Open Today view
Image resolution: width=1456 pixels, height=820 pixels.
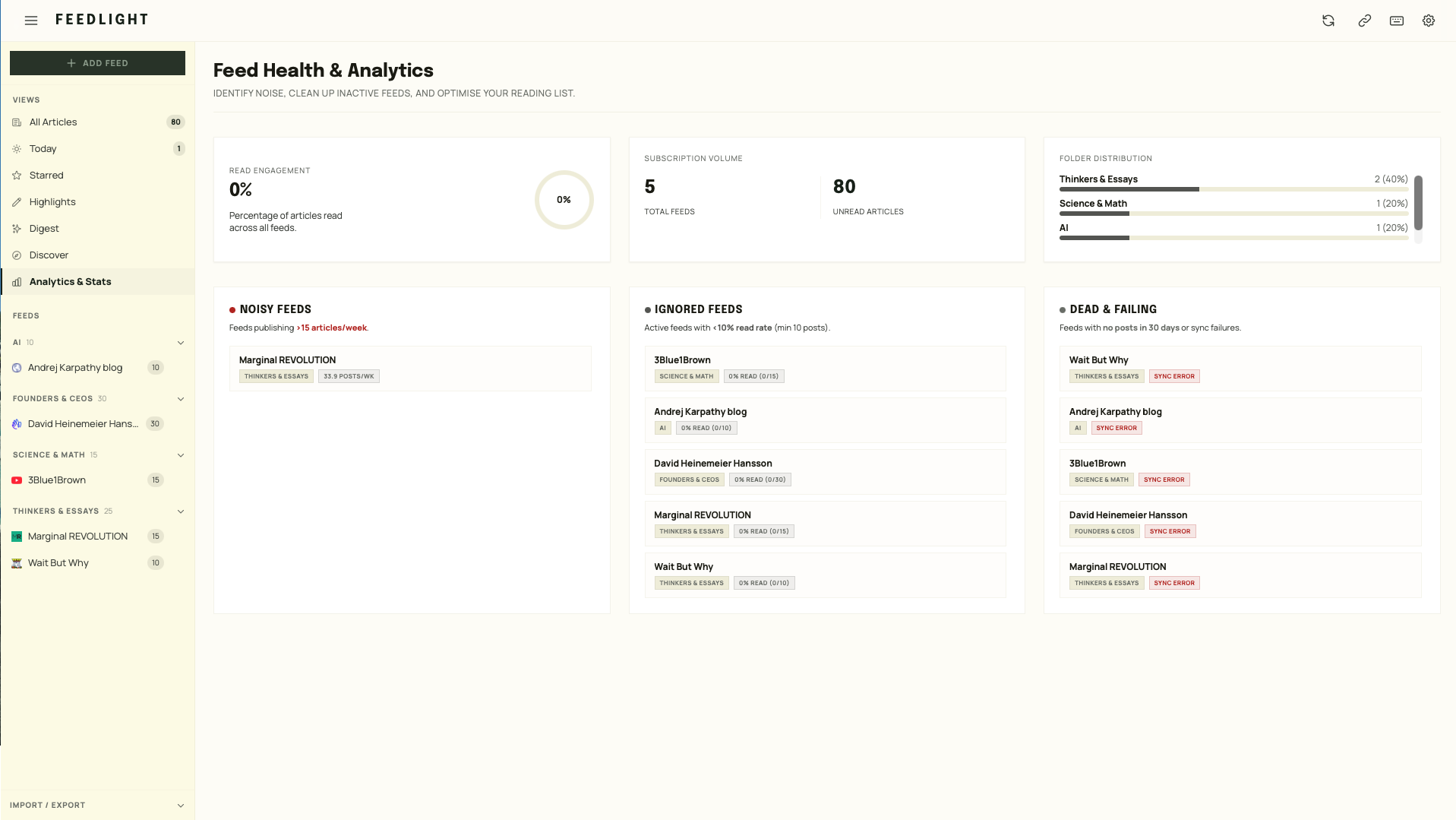pos(97,149)
